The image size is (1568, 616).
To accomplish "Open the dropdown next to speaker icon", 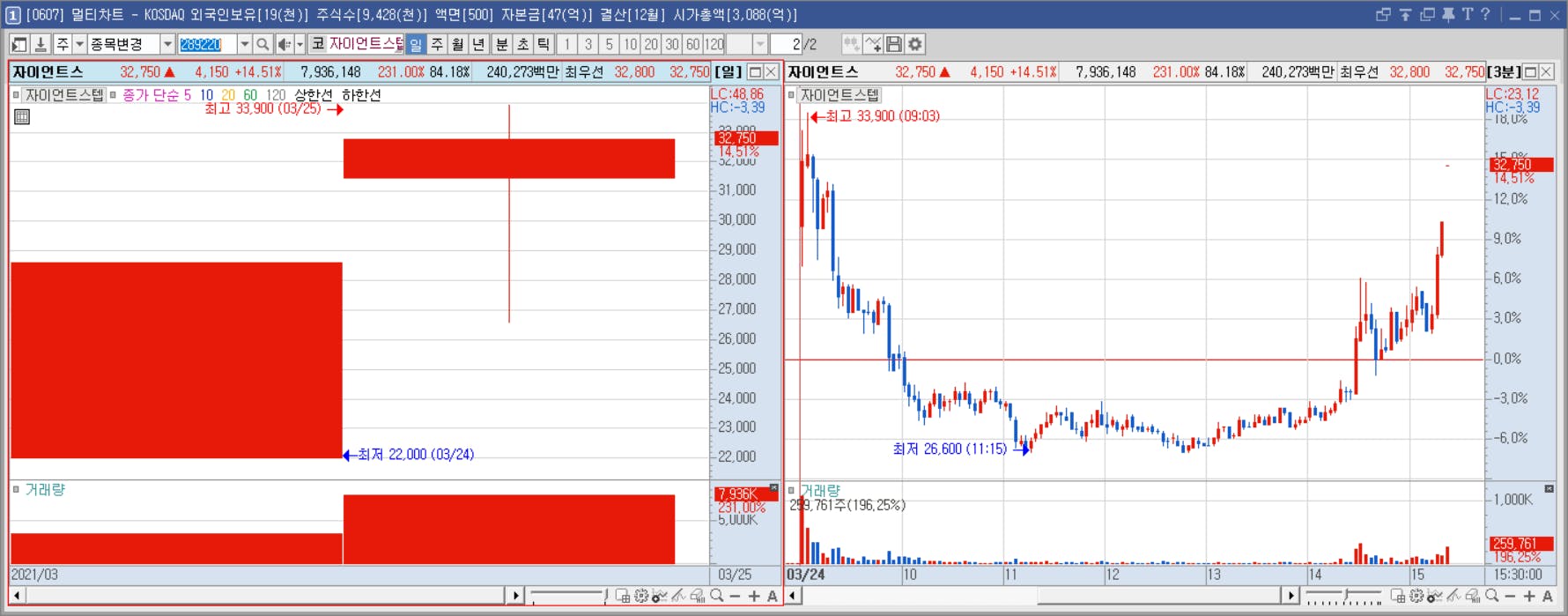I will point(300,44).
